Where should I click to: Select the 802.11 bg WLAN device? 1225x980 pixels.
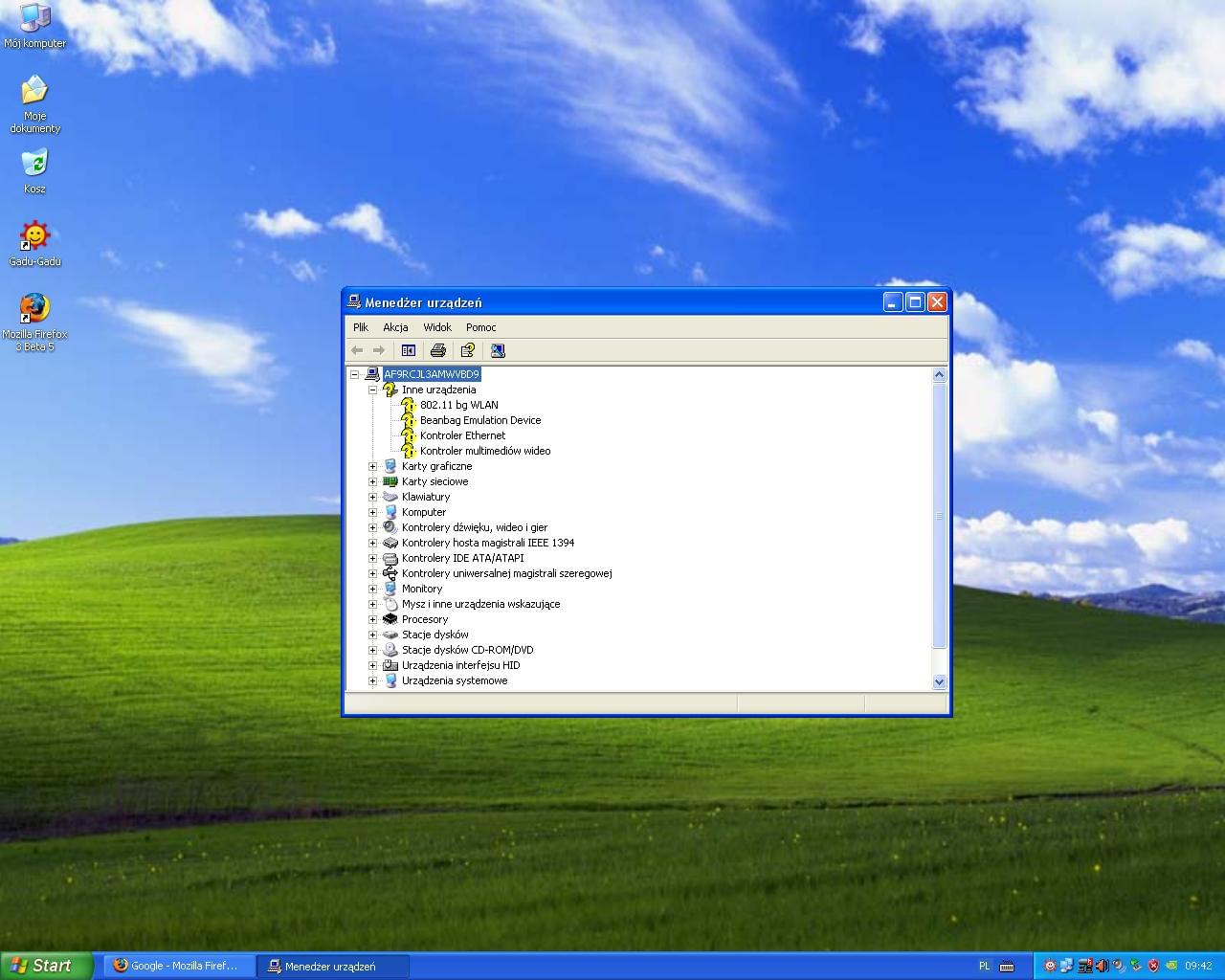pos(458,405)
